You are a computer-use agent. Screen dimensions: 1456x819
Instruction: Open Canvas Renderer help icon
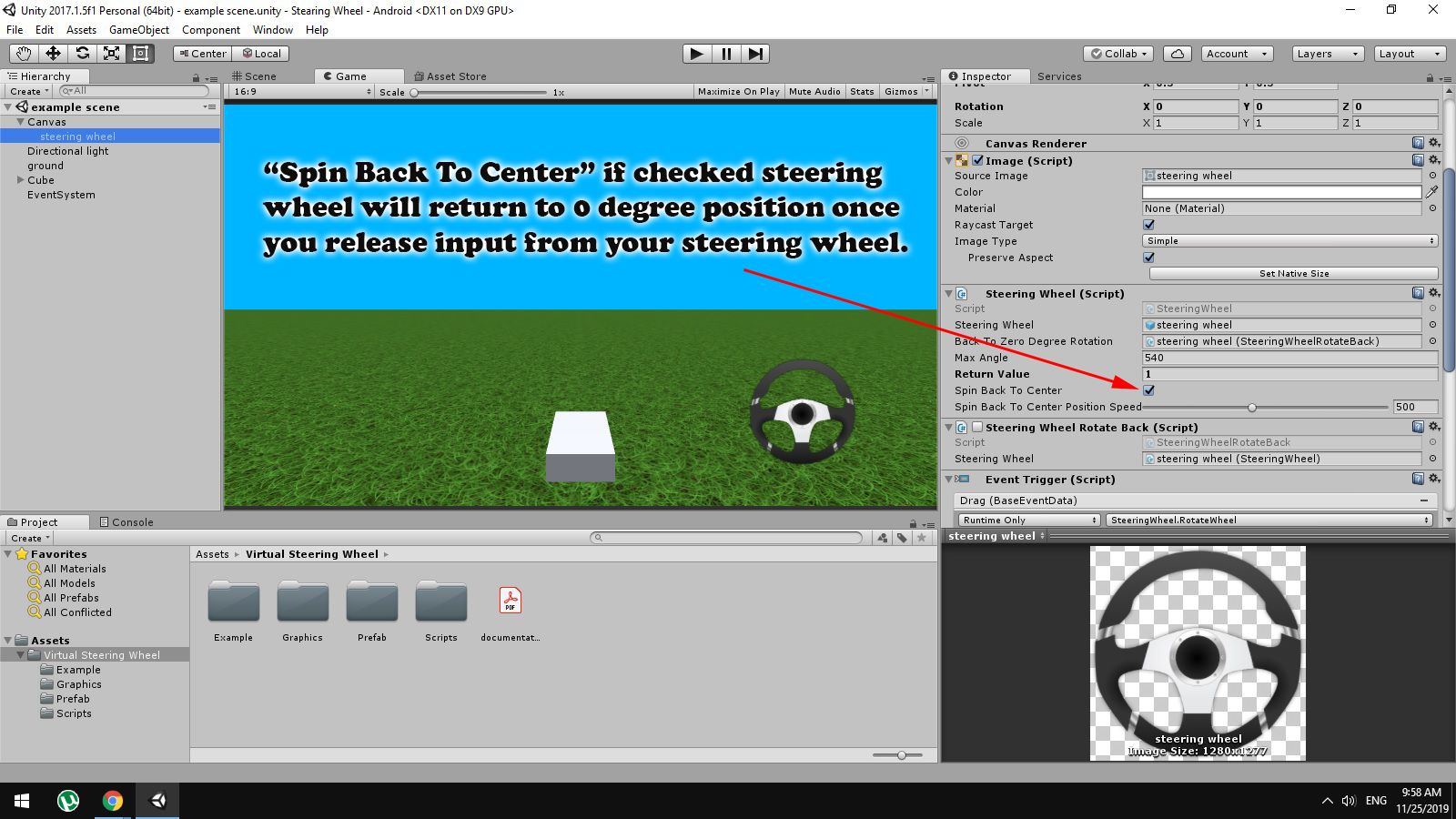coord(1418,143)
